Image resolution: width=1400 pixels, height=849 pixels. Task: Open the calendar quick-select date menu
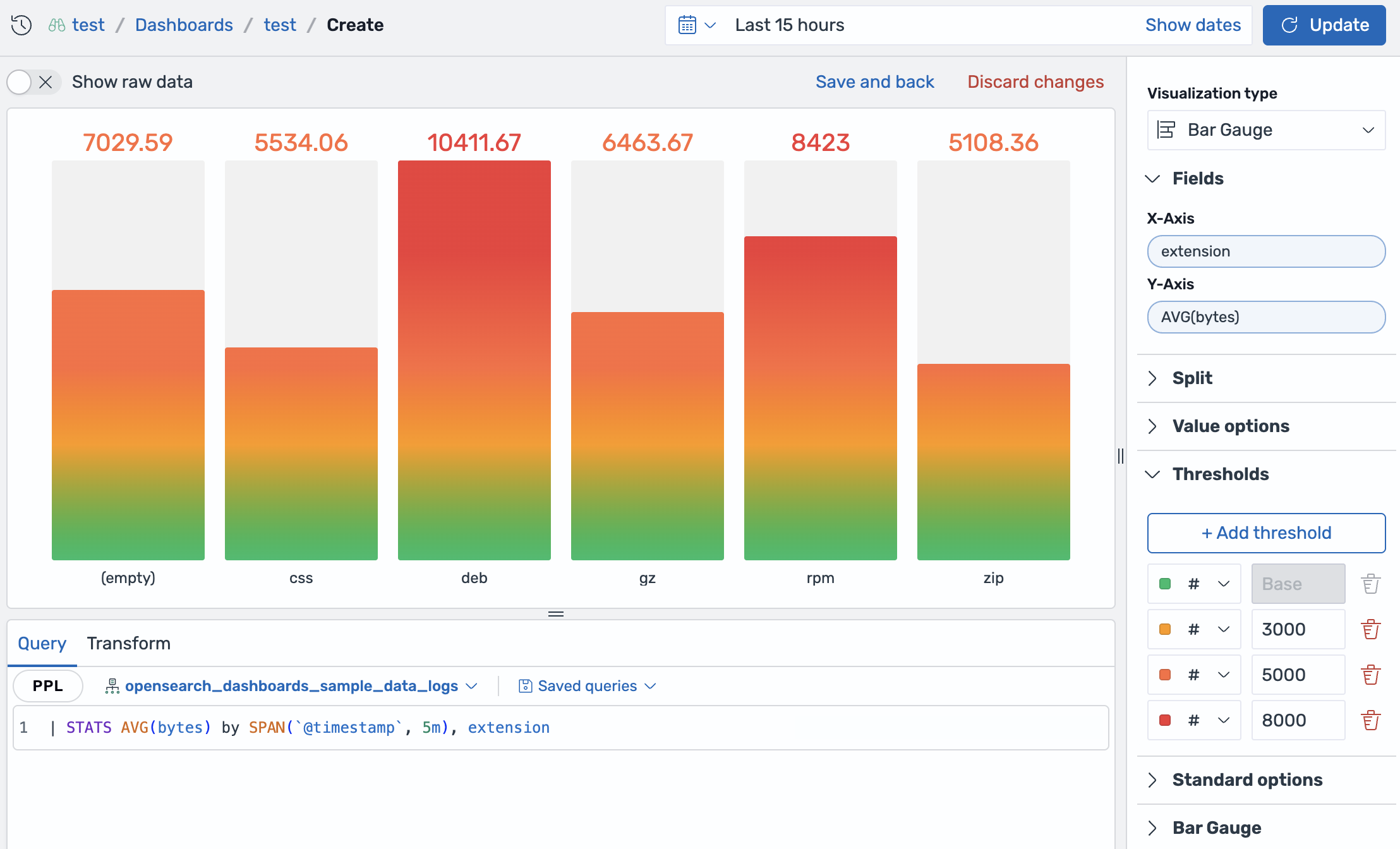coord(697,25)
